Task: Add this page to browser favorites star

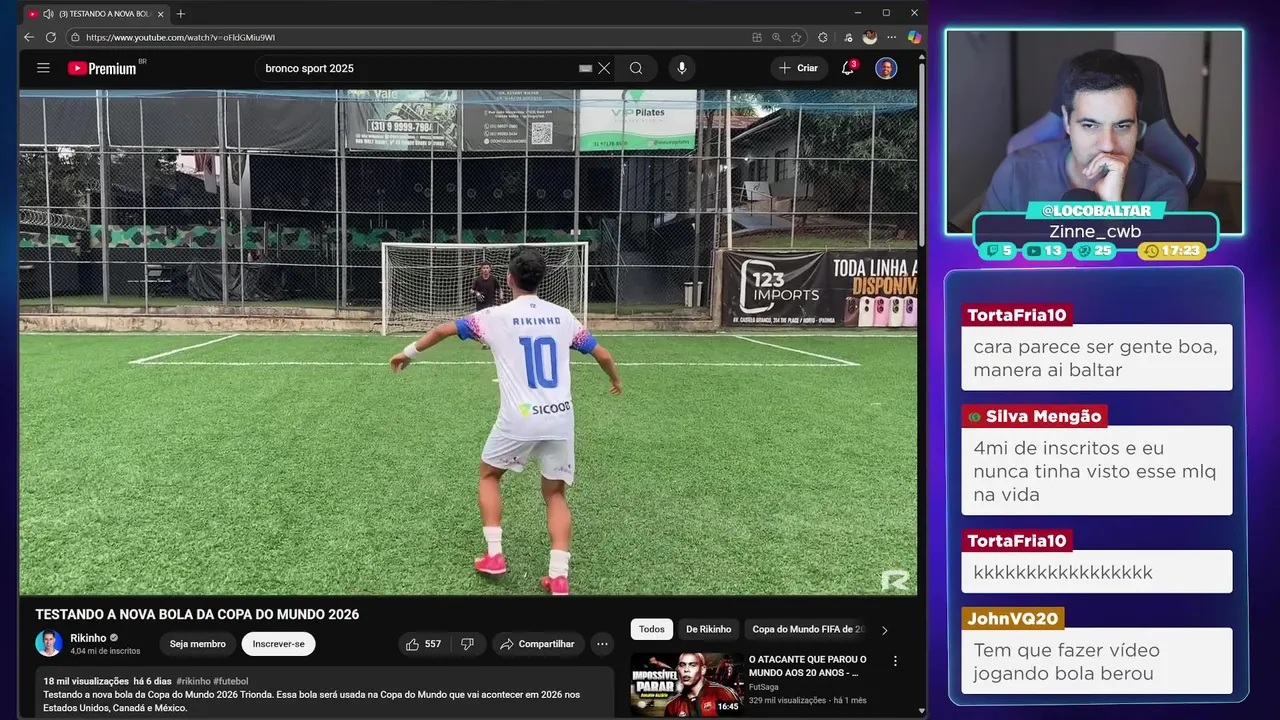Action: pyautogui.click(x=796, y=37)
